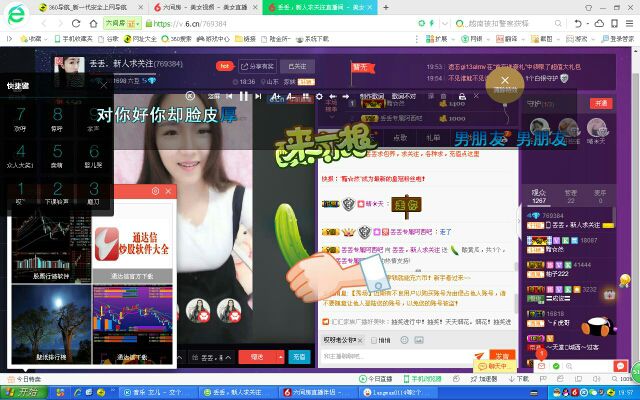The image size is (640, 400).
Task: Toggle the 悄悄 whisper checkbox
Action: tap(374, 340)
